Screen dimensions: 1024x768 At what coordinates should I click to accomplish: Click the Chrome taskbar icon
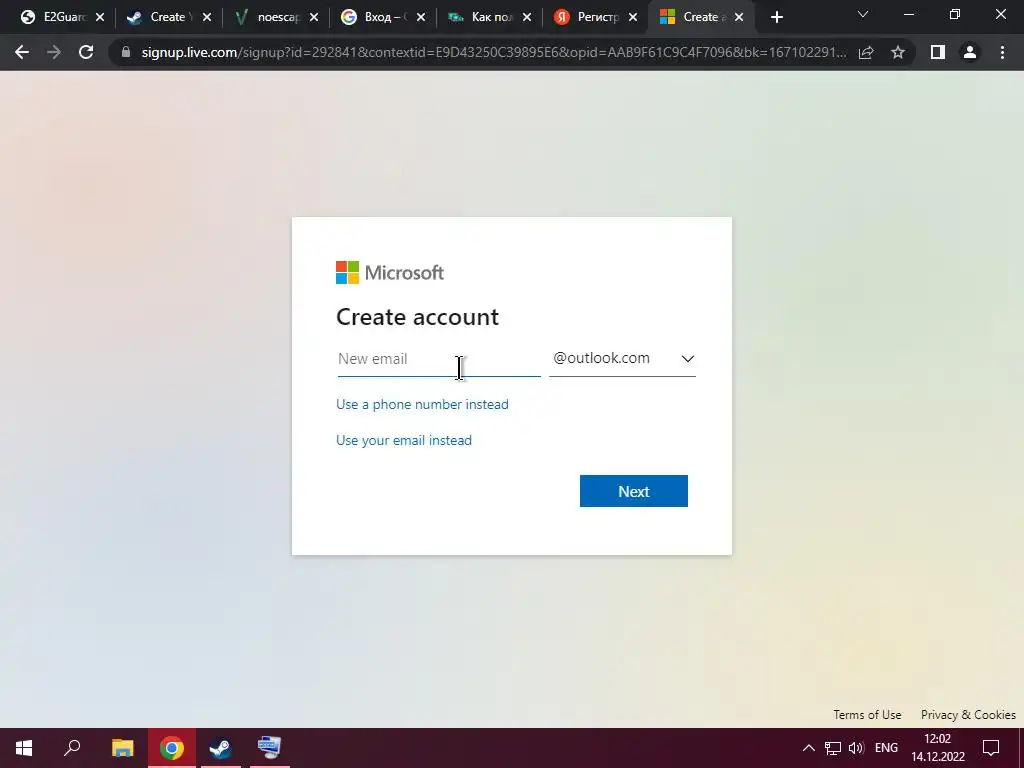point(172,748)
